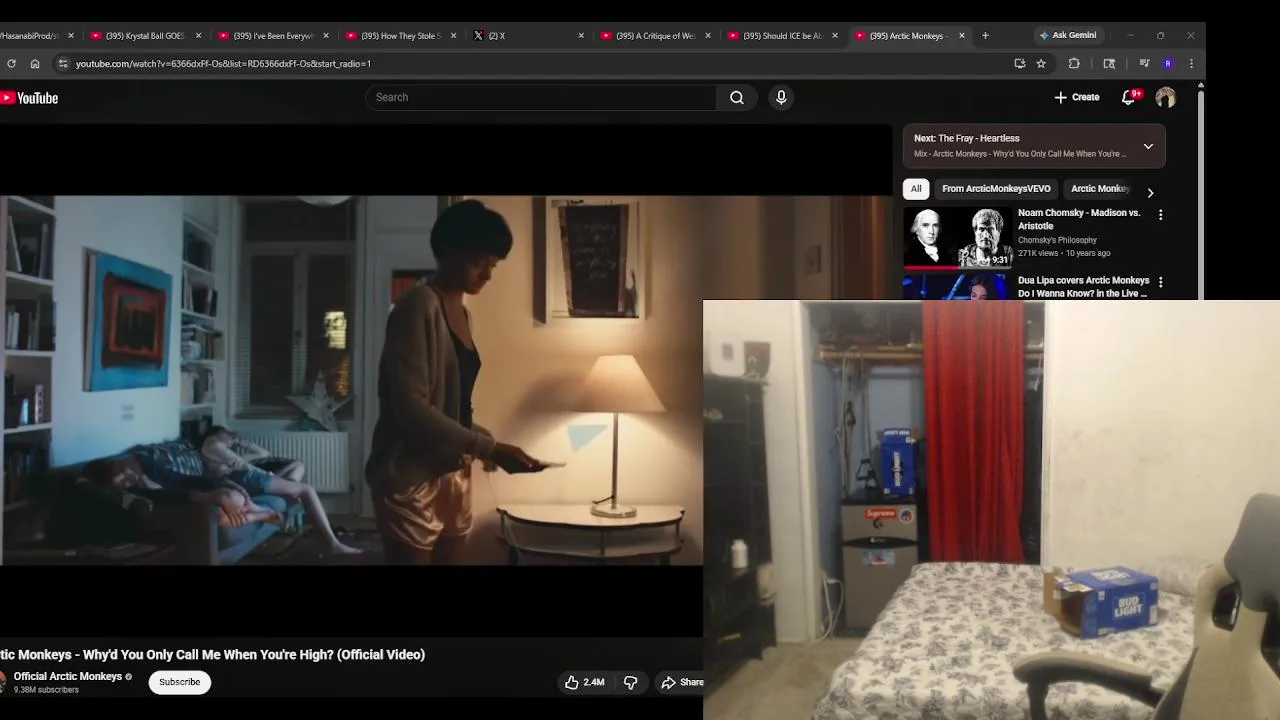Switch to Should ICE be Ab... tab
1280x720 pixels.
(x=782, y=35)
